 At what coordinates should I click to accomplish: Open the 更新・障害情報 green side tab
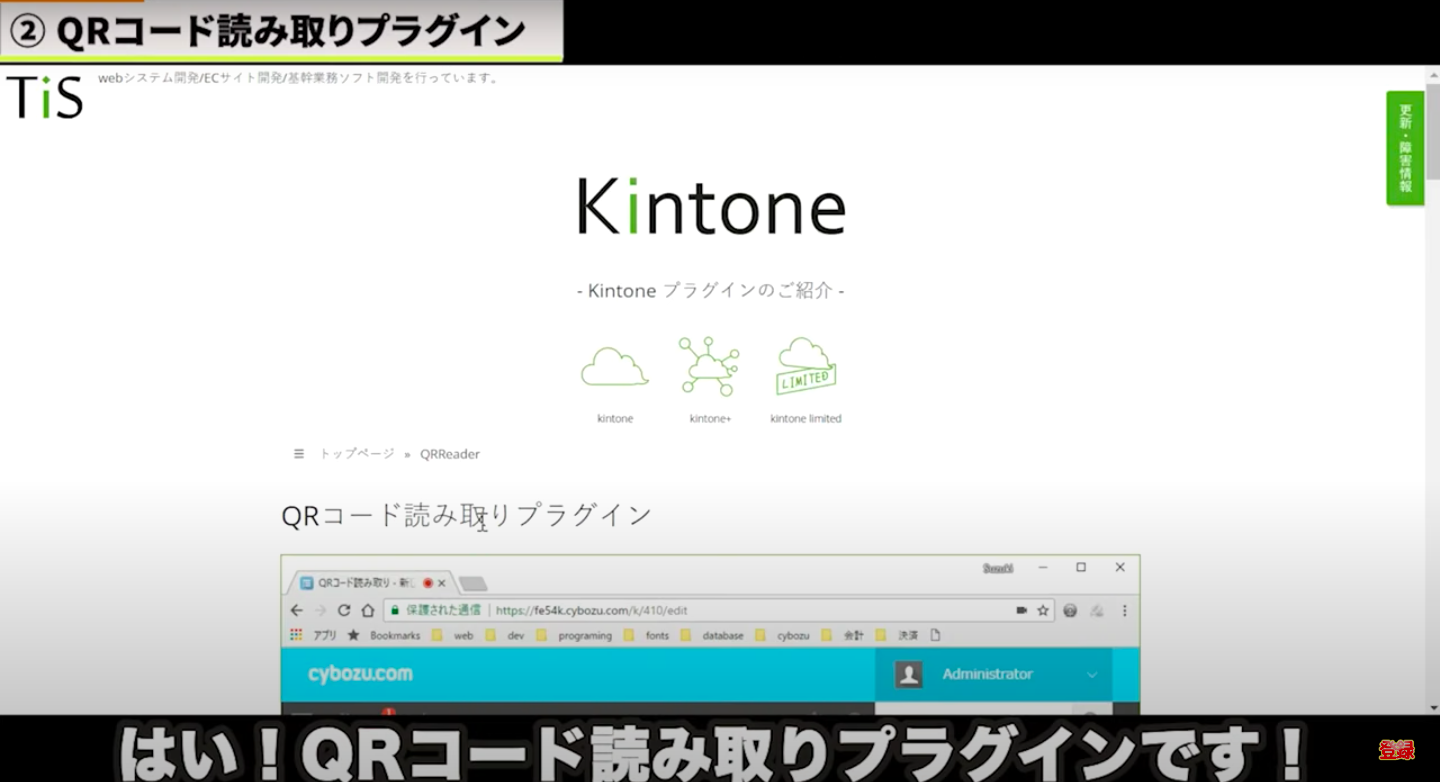pyautogui.click(x=1405, y=148)
